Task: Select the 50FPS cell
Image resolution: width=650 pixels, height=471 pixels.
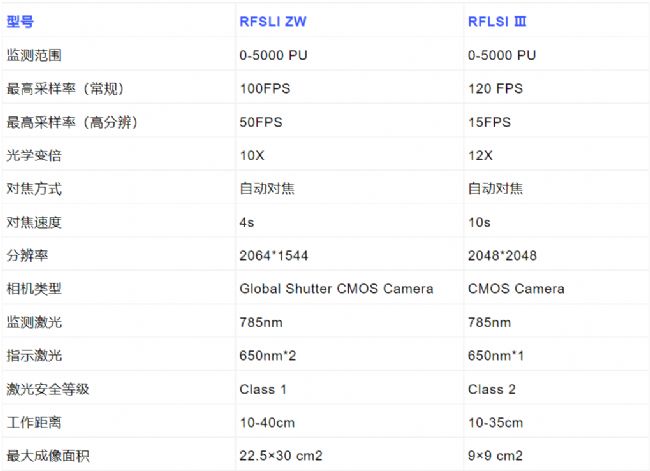Action: point(261,121)
